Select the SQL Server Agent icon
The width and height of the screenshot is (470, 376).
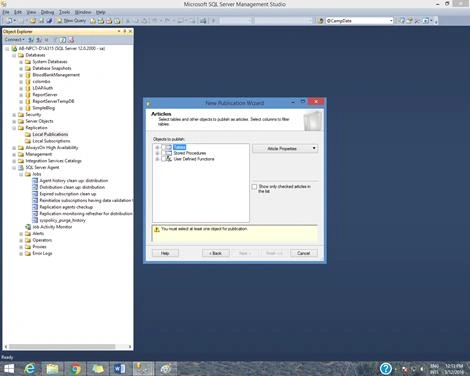click(21, 167)
